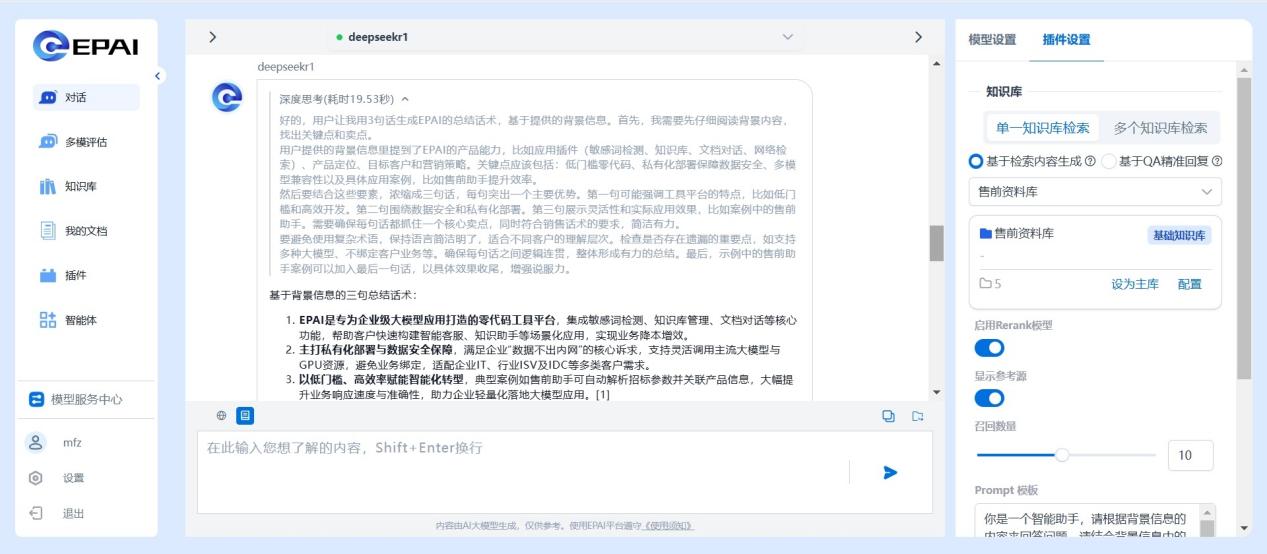This screenshot has height=554, width=1267.
Task: Open the deepseekr1 model dropdown
Action: [x=563, y=37]
